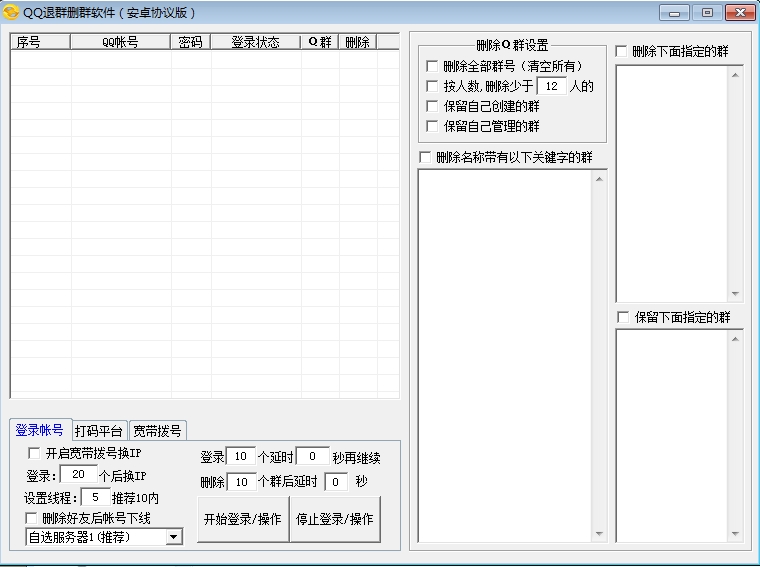Click 登录状态 column header
The height and width of the screenshot is (567, 760).
255,42
